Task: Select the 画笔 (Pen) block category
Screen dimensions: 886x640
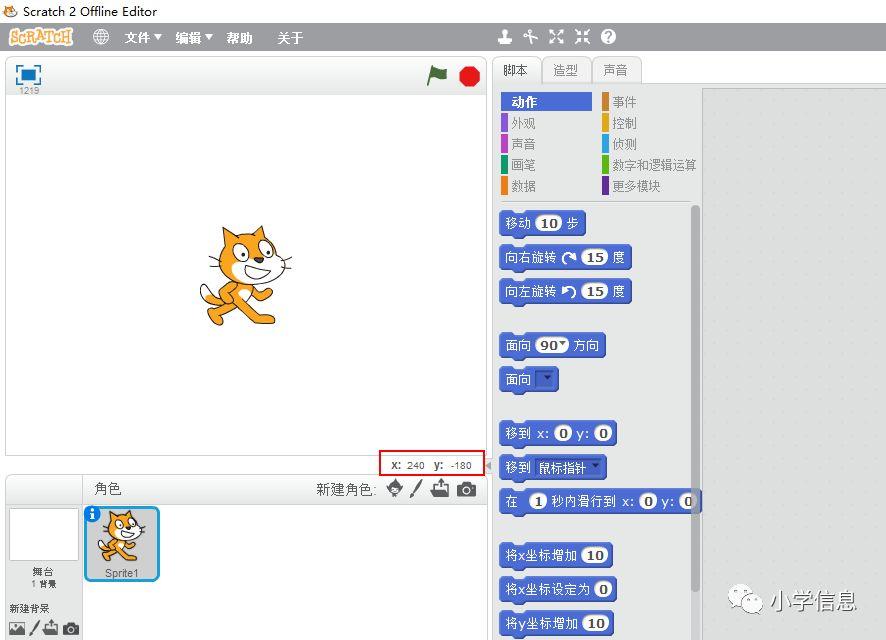Action: pyautogui.click(x=523, y=165)
